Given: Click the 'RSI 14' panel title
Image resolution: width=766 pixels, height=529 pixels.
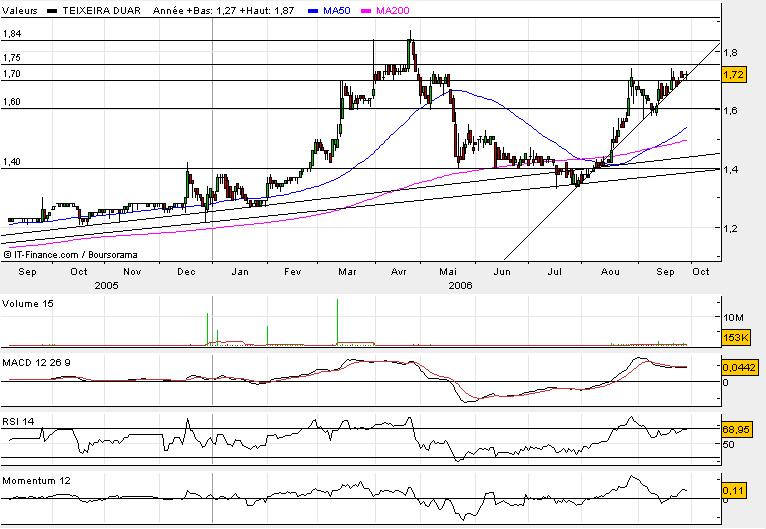Looking at the screenshot, I should point(18,421).
